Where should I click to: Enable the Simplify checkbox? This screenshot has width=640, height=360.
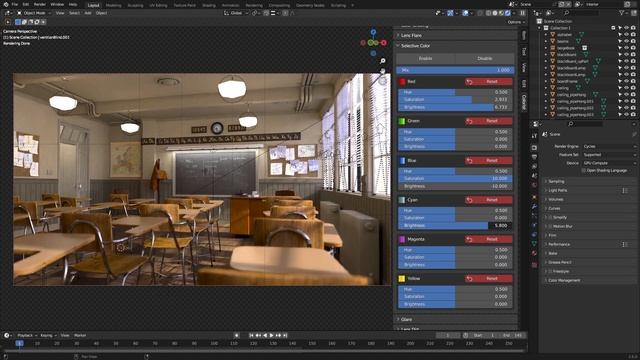(550, 217)
